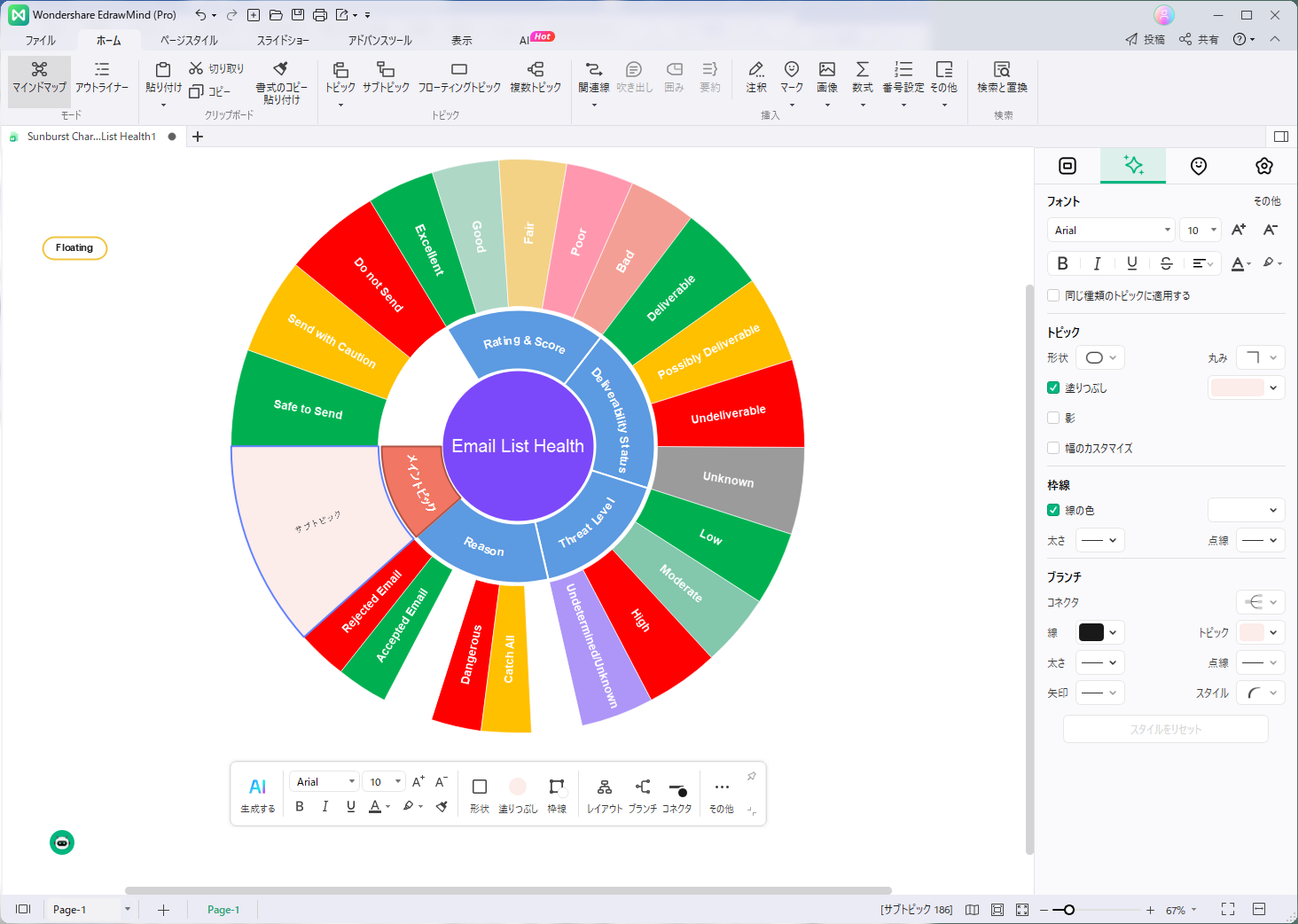The image size is (1298, 924).
Task: Open the emoji/mark tab in right panel
Action: click(1198, 166)
